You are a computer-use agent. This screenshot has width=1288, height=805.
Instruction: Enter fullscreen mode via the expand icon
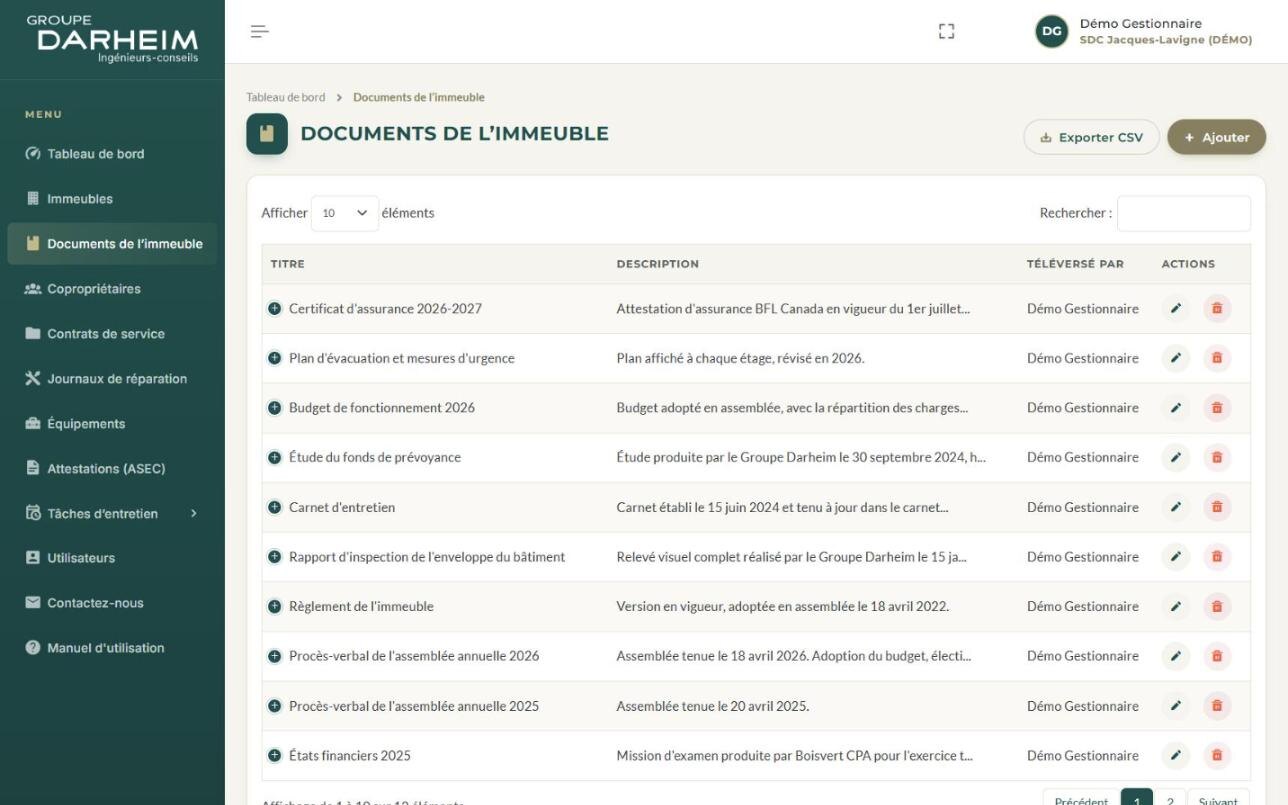click(946, 32)
